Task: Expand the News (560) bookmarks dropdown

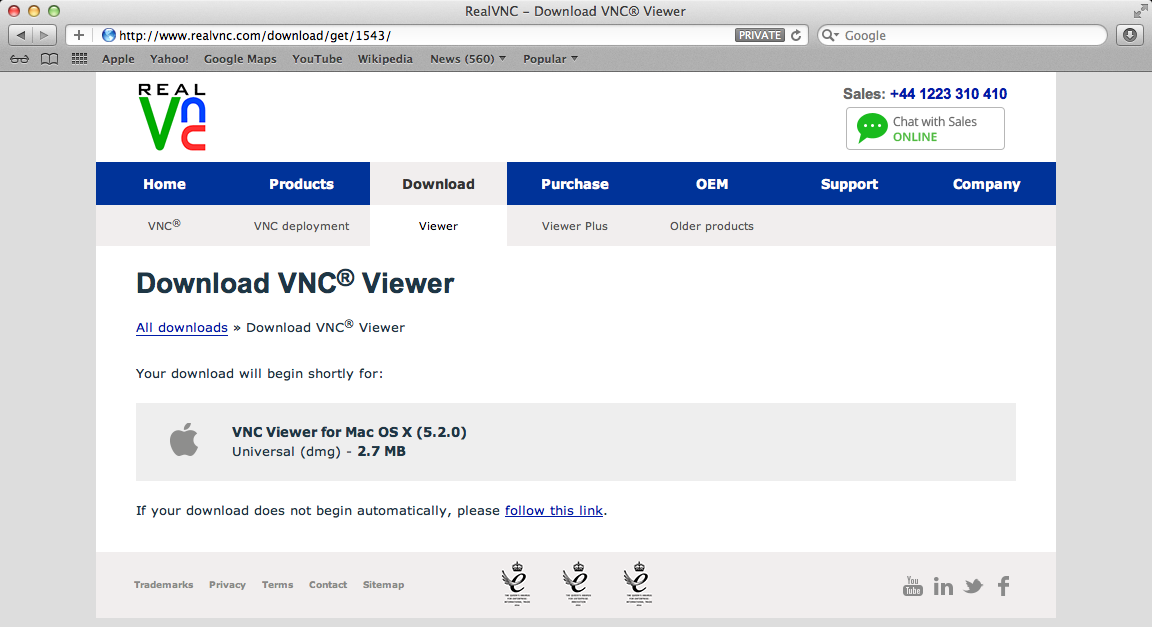Action: [x=468, y=59]
